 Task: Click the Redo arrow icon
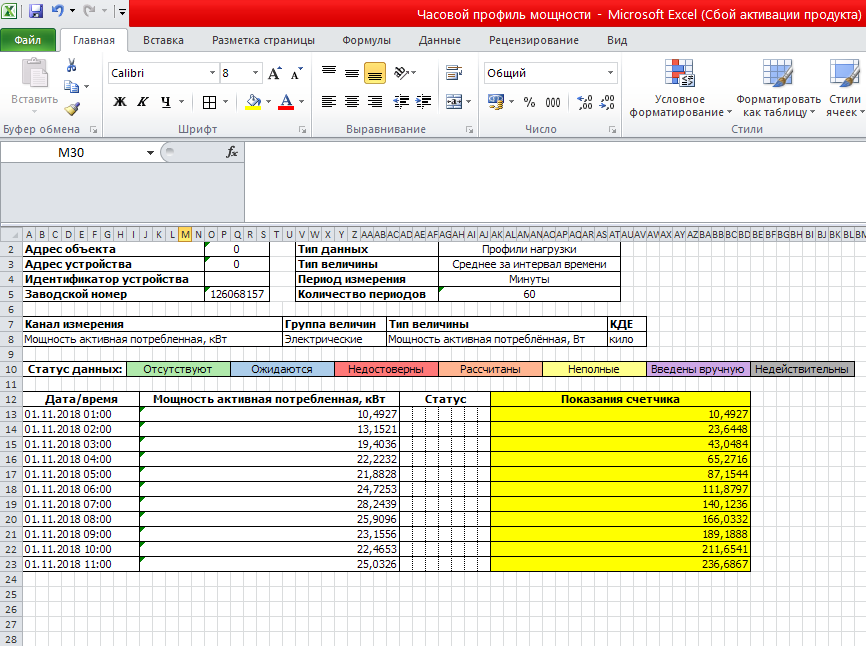point(89,10)
